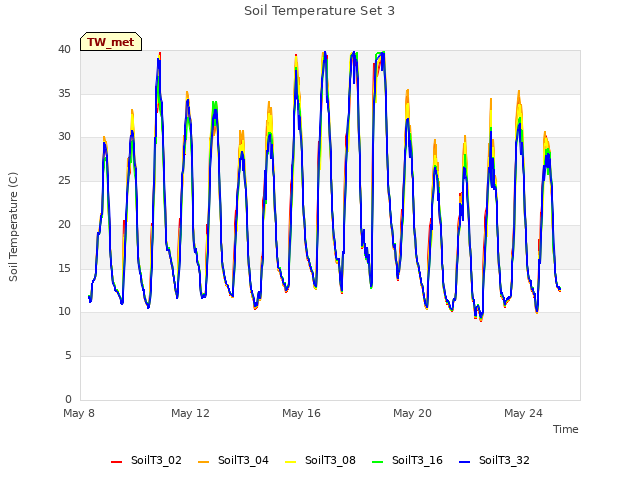
Task: Click the Time x-axis title
Action: coord(566,429)
